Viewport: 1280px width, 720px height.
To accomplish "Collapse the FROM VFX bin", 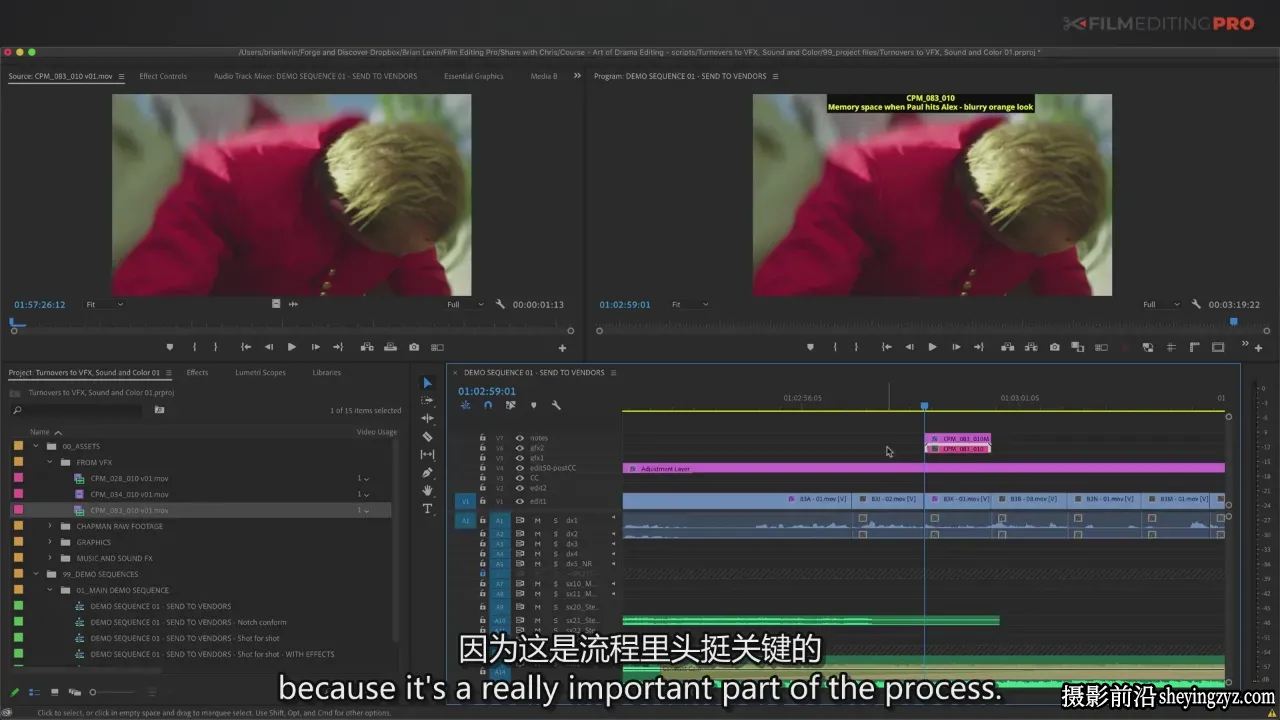I will click(x=50, y=462).
